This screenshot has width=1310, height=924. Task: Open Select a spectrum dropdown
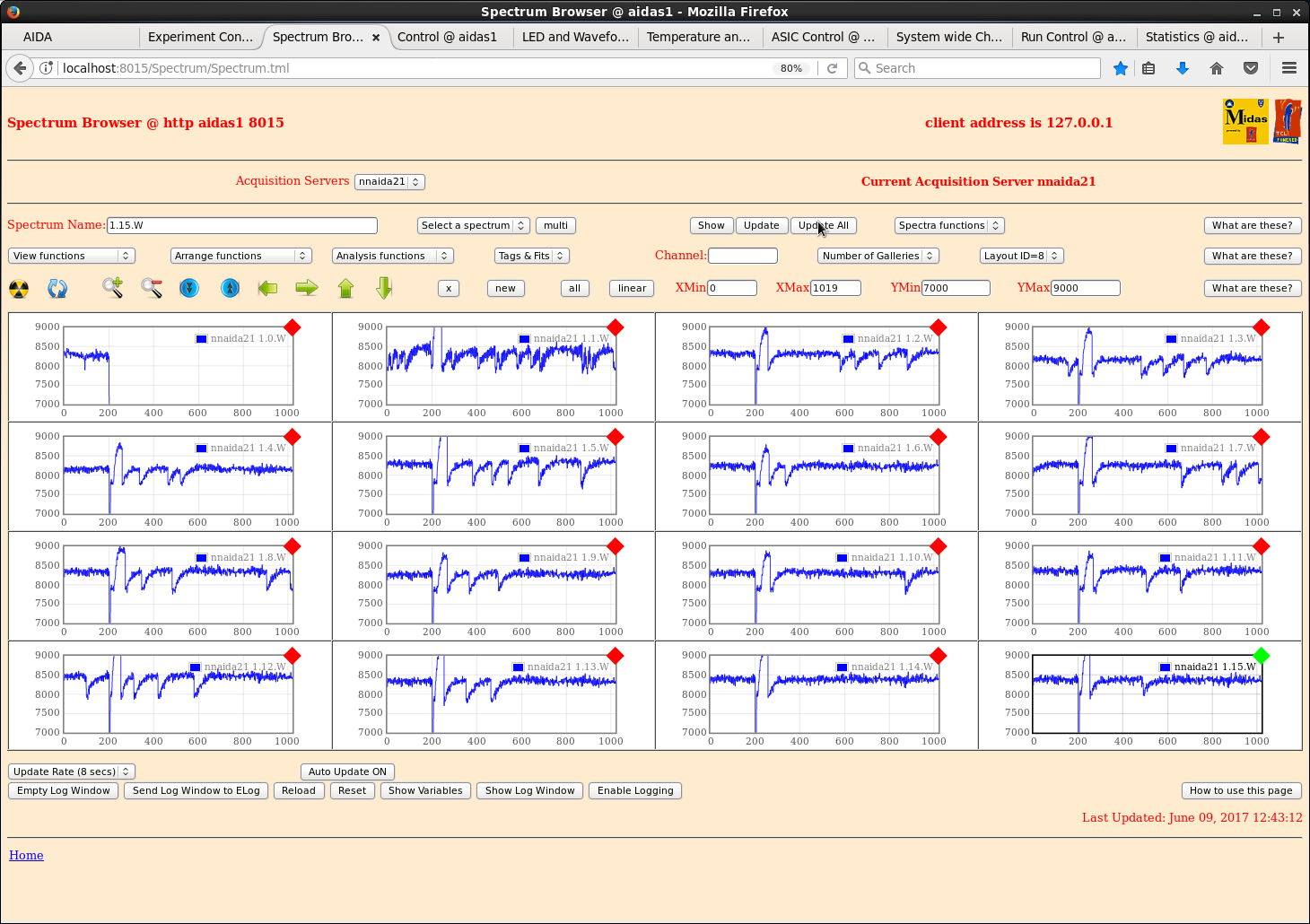[474, 226]
